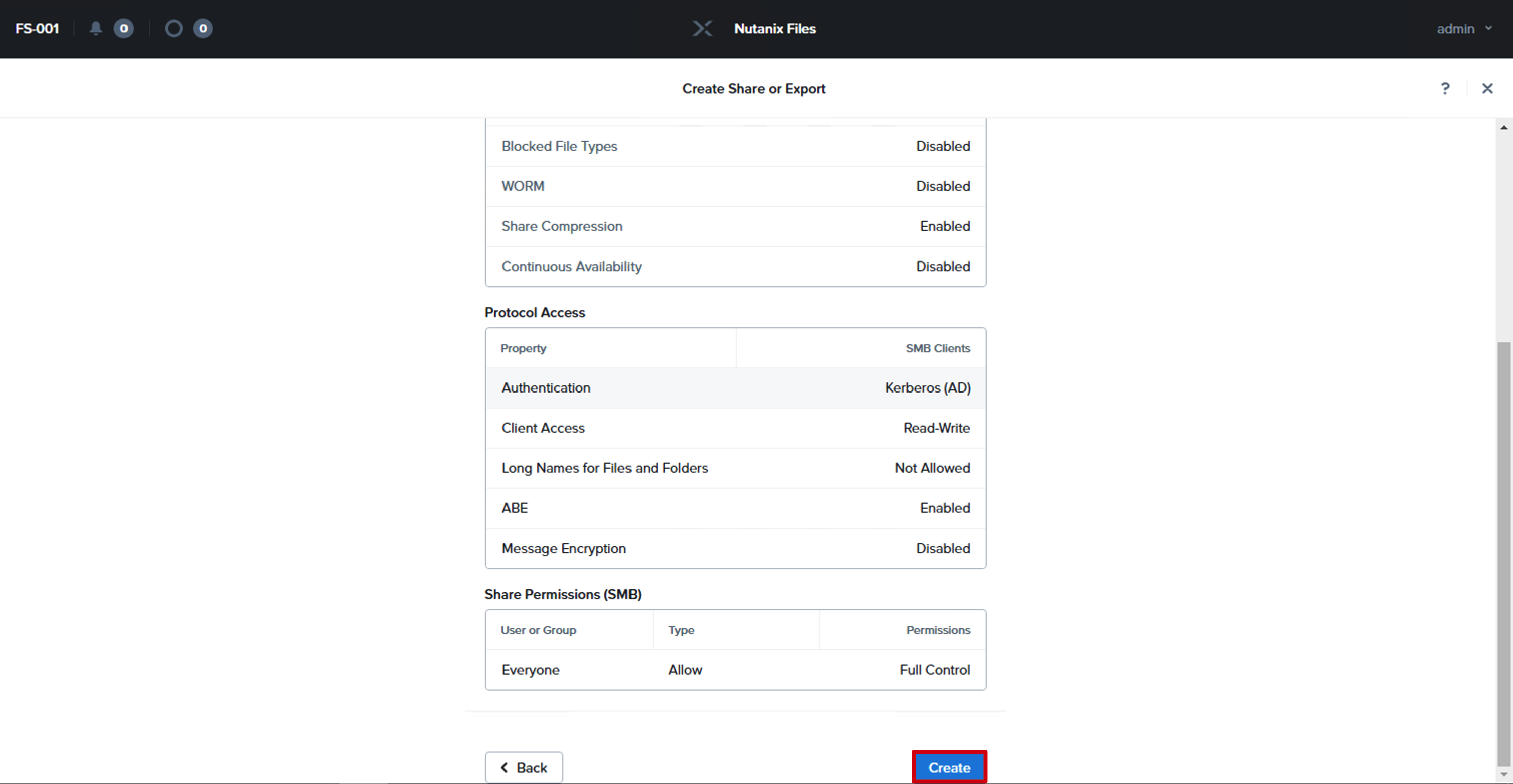Click the scrollbar down arrow

[x=1503, y=774]
